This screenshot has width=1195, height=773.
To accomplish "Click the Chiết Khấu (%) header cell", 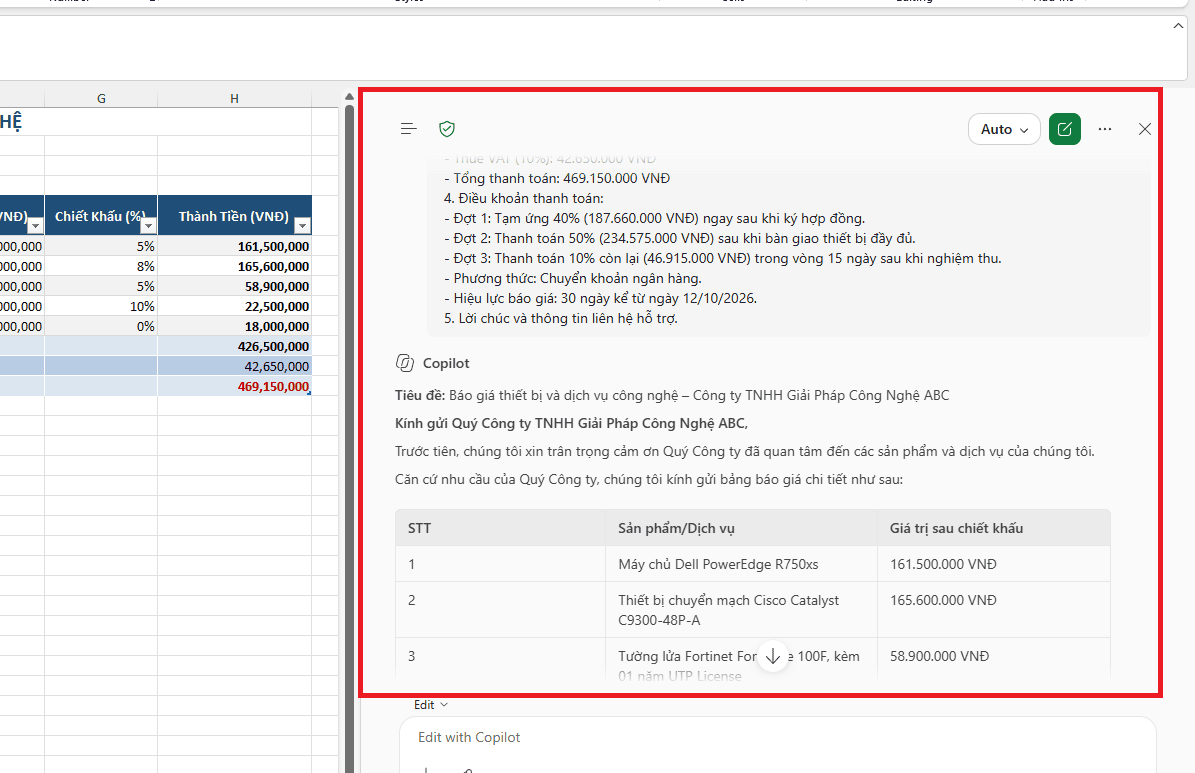I will tap(101, 216).
